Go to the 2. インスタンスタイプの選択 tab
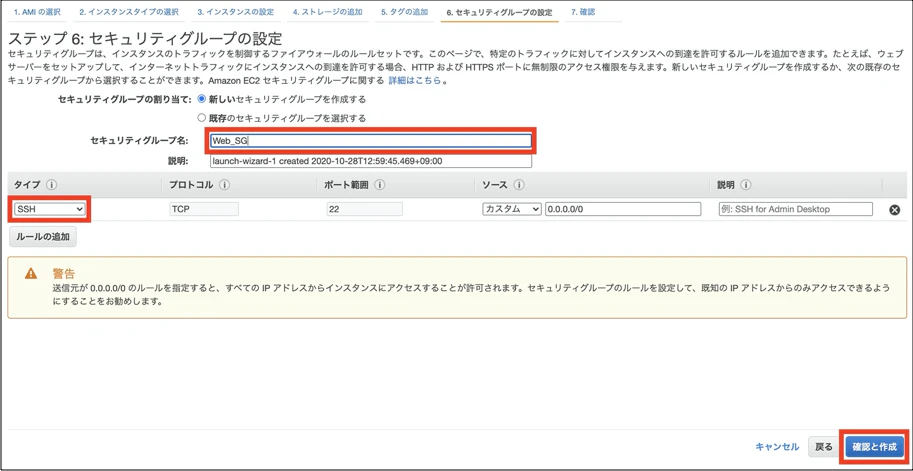913x471 pixels. 129,12
